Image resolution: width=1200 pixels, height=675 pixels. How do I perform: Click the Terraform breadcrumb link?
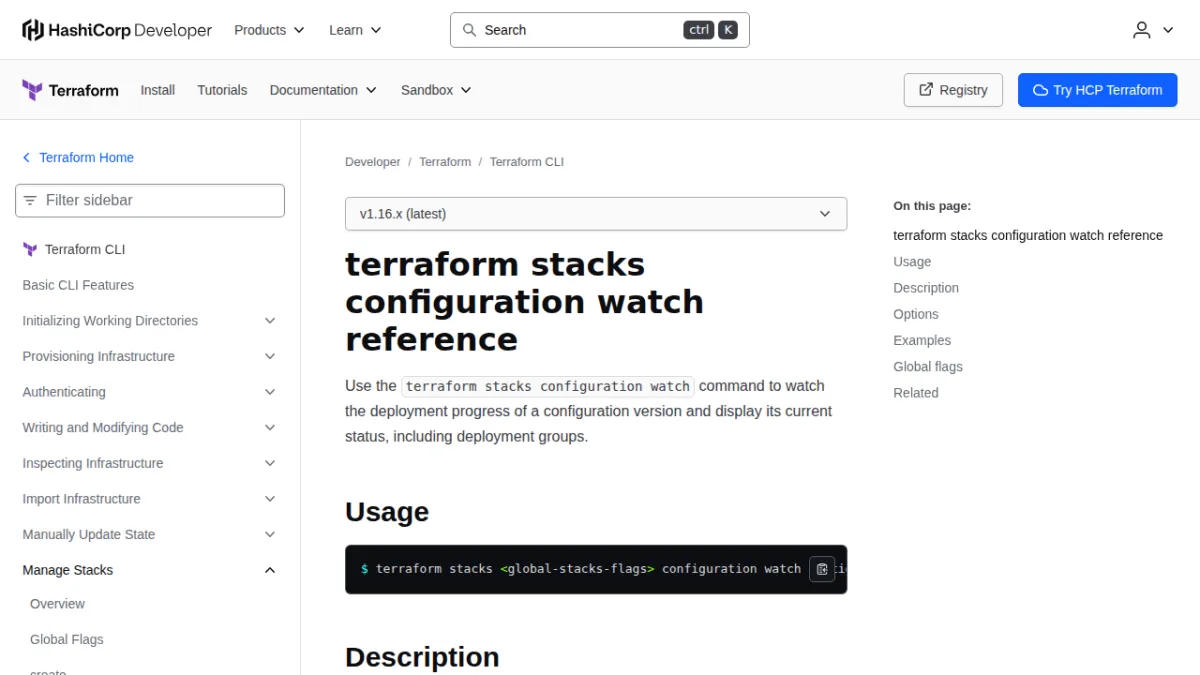pos(445,162)
